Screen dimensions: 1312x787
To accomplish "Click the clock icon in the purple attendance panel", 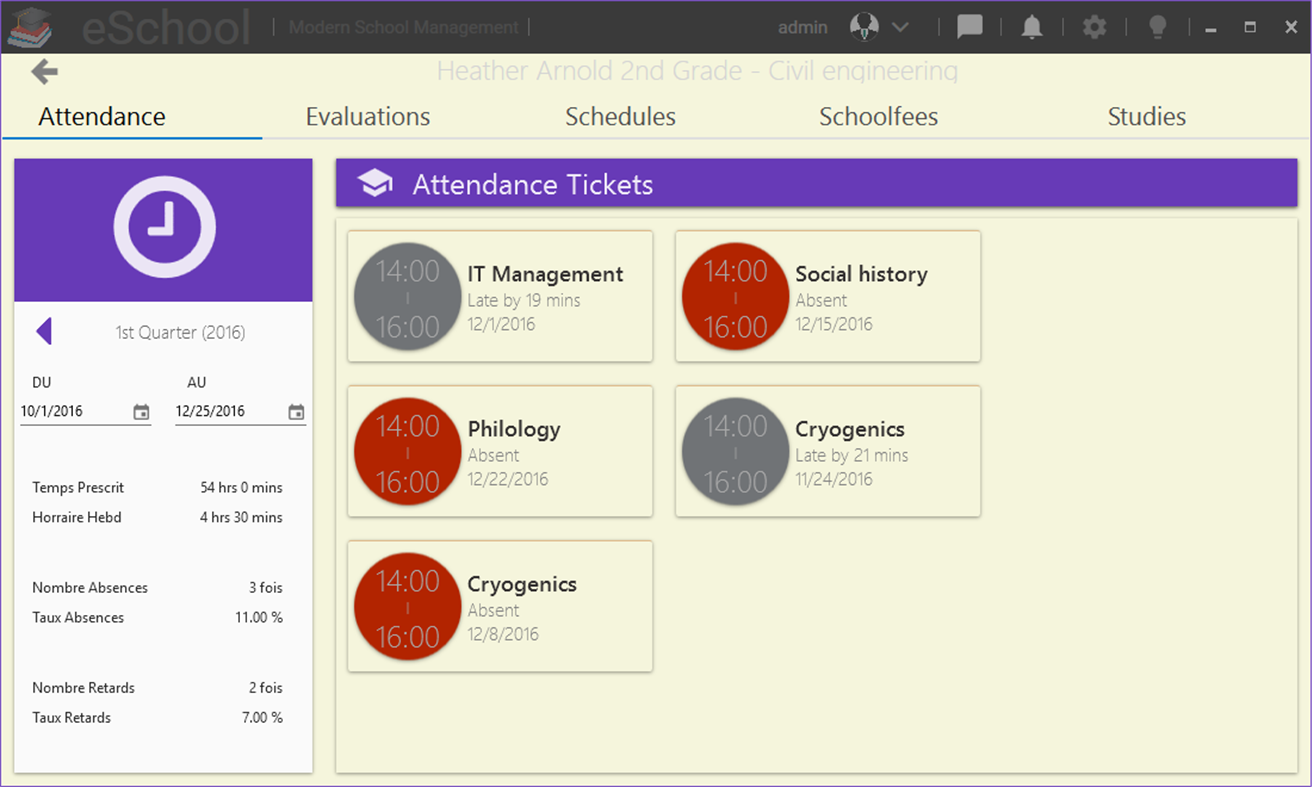I will click(x=163, y=227).
